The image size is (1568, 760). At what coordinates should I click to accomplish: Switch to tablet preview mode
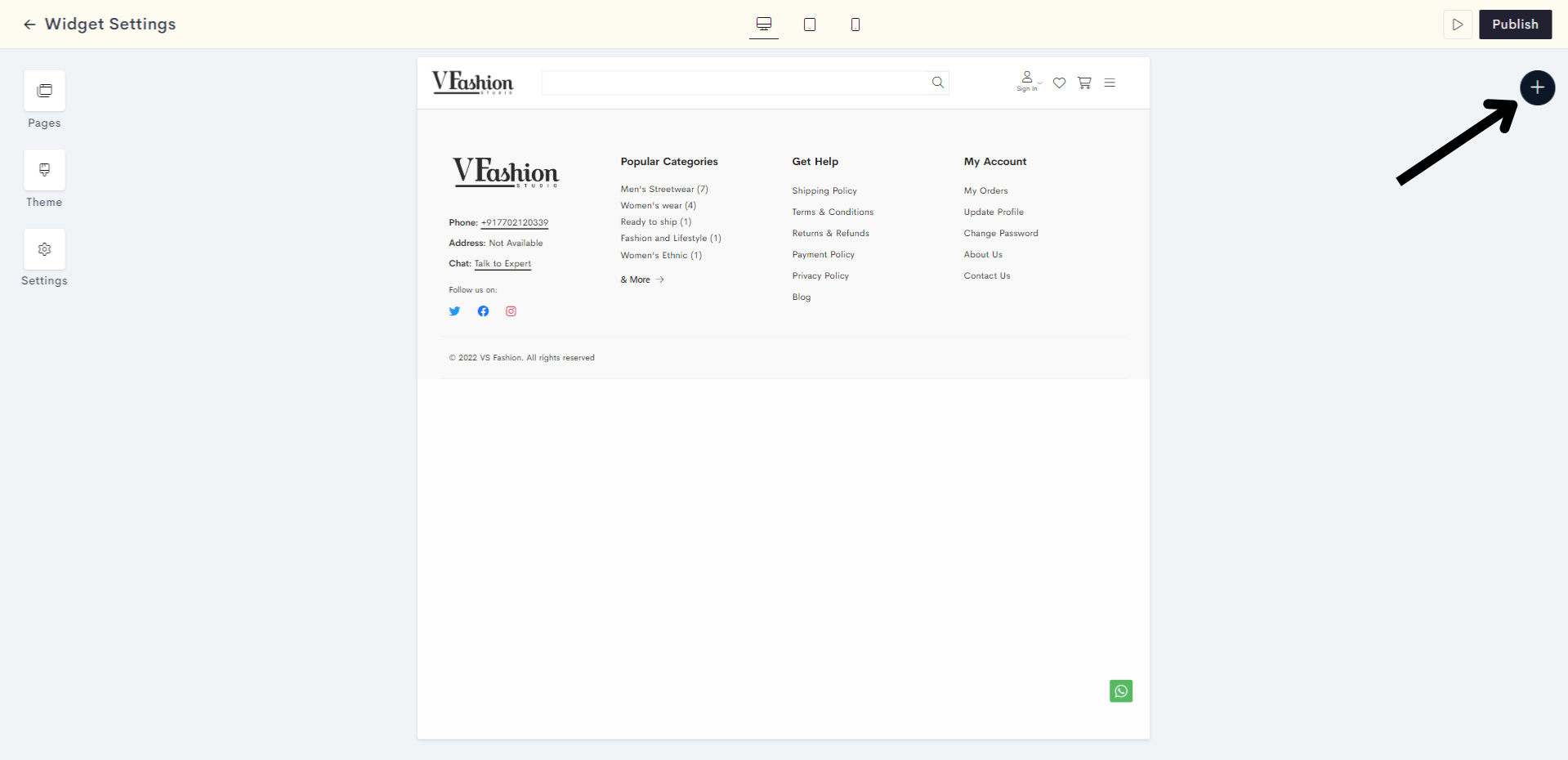810,25
